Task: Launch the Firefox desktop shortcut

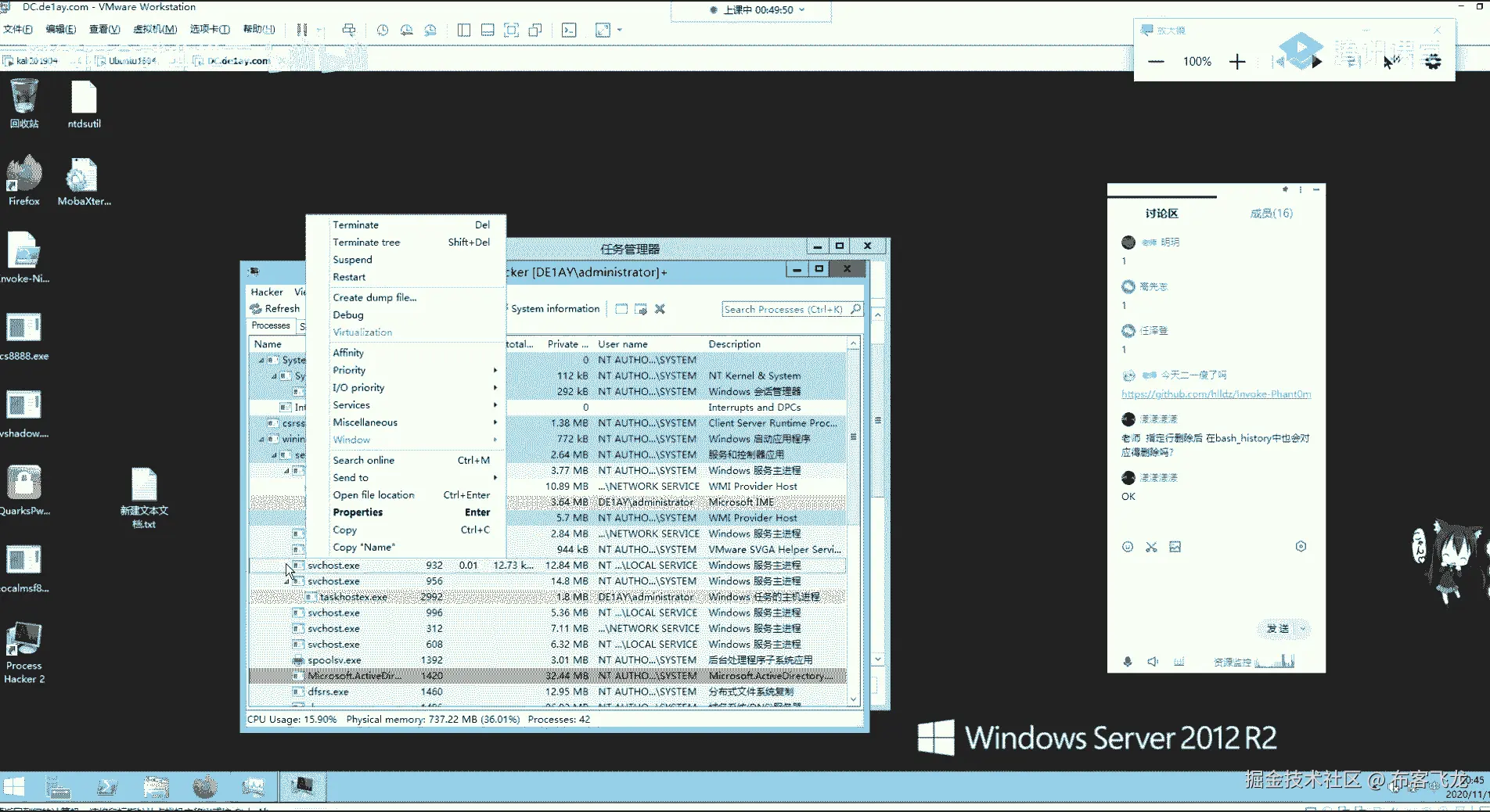Action: click(x=24, y=181)
